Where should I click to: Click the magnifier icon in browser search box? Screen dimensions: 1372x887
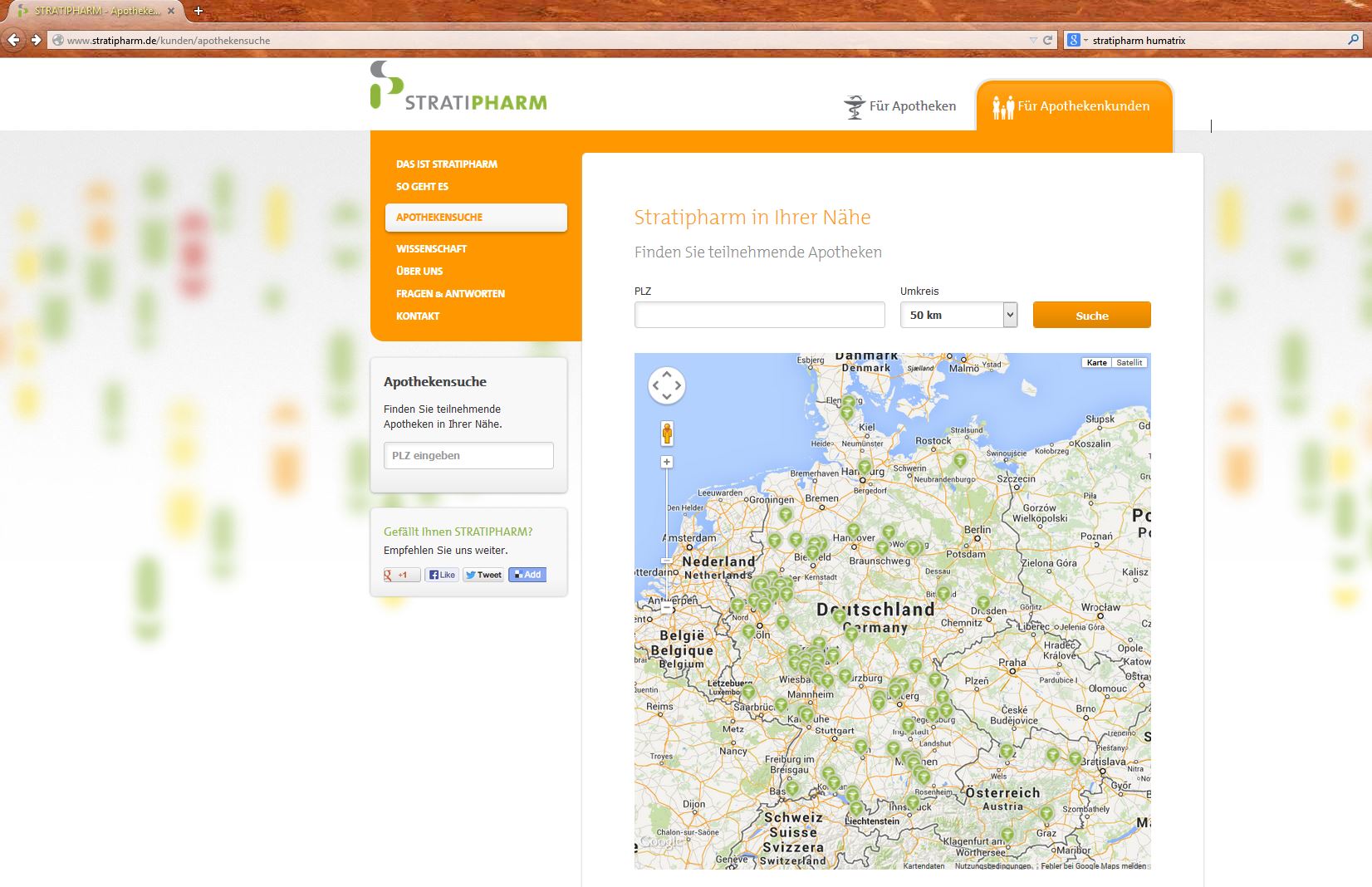click(x=1354, y=40)
